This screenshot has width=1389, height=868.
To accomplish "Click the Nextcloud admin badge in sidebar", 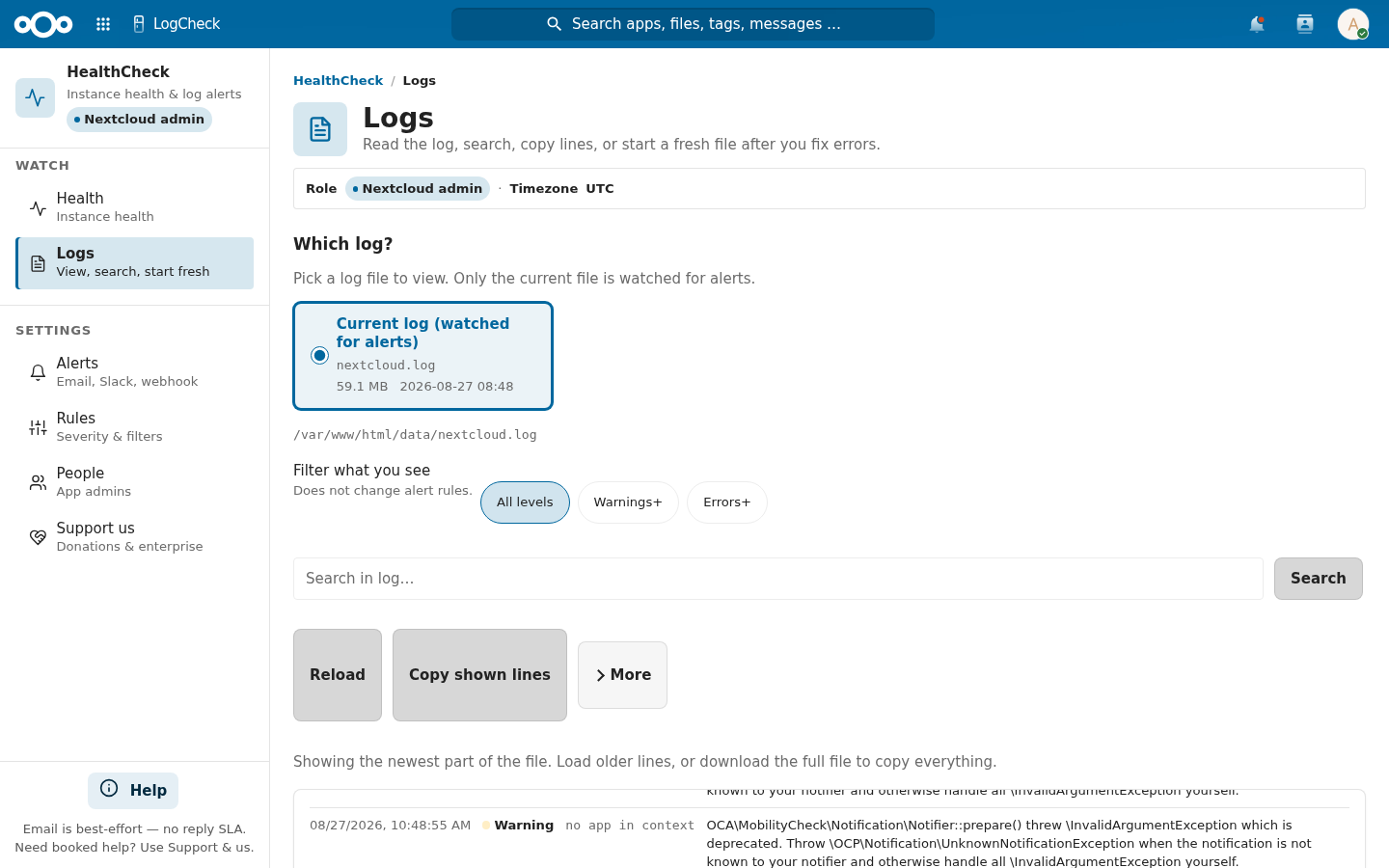I will click(139, 120).
